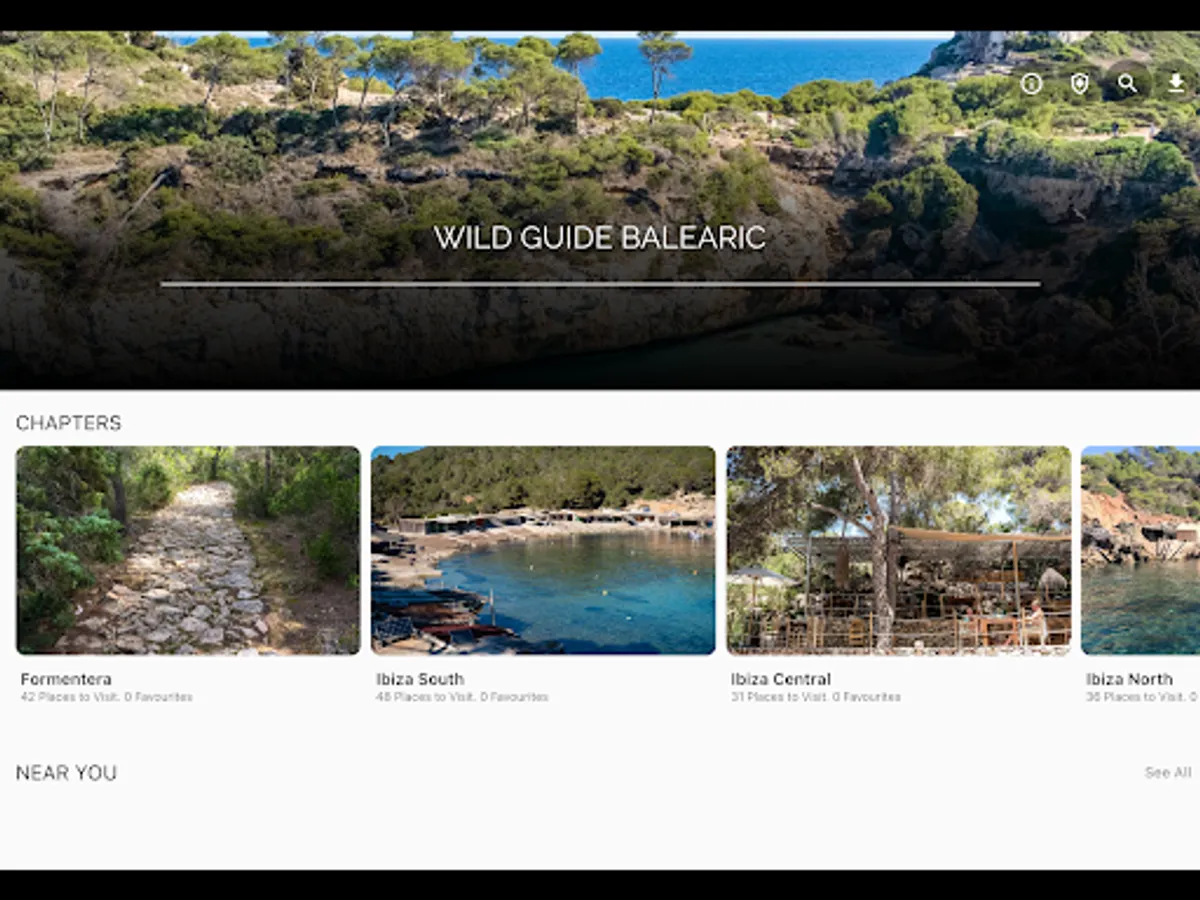Open the partially visible Ibiza North thumbnail
Screen dimensions: 1200x900
pyautogui.click(x=1141, y=550)
